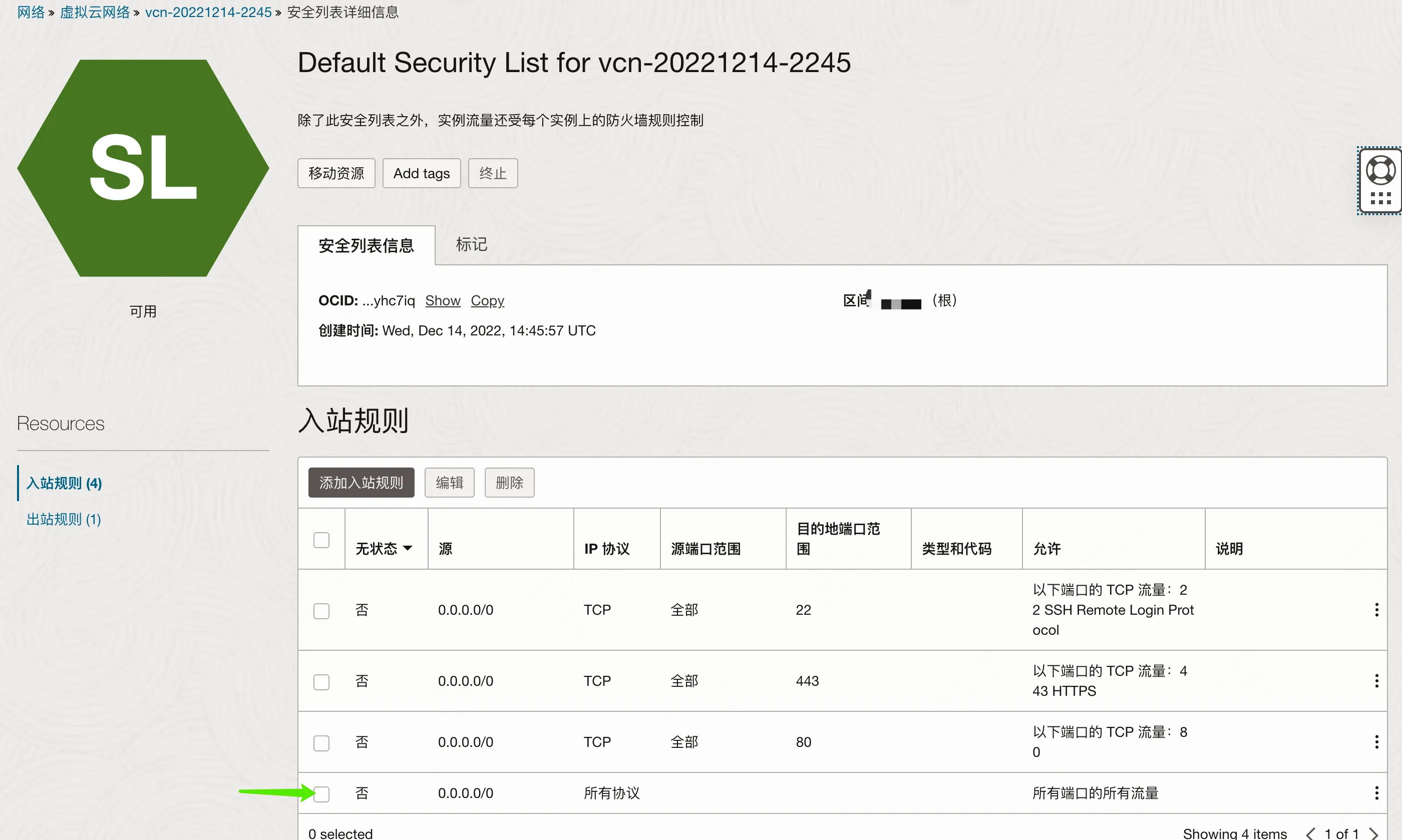
Task: Select the SSH port 22 rule checkbox
Action: point(321,611)
